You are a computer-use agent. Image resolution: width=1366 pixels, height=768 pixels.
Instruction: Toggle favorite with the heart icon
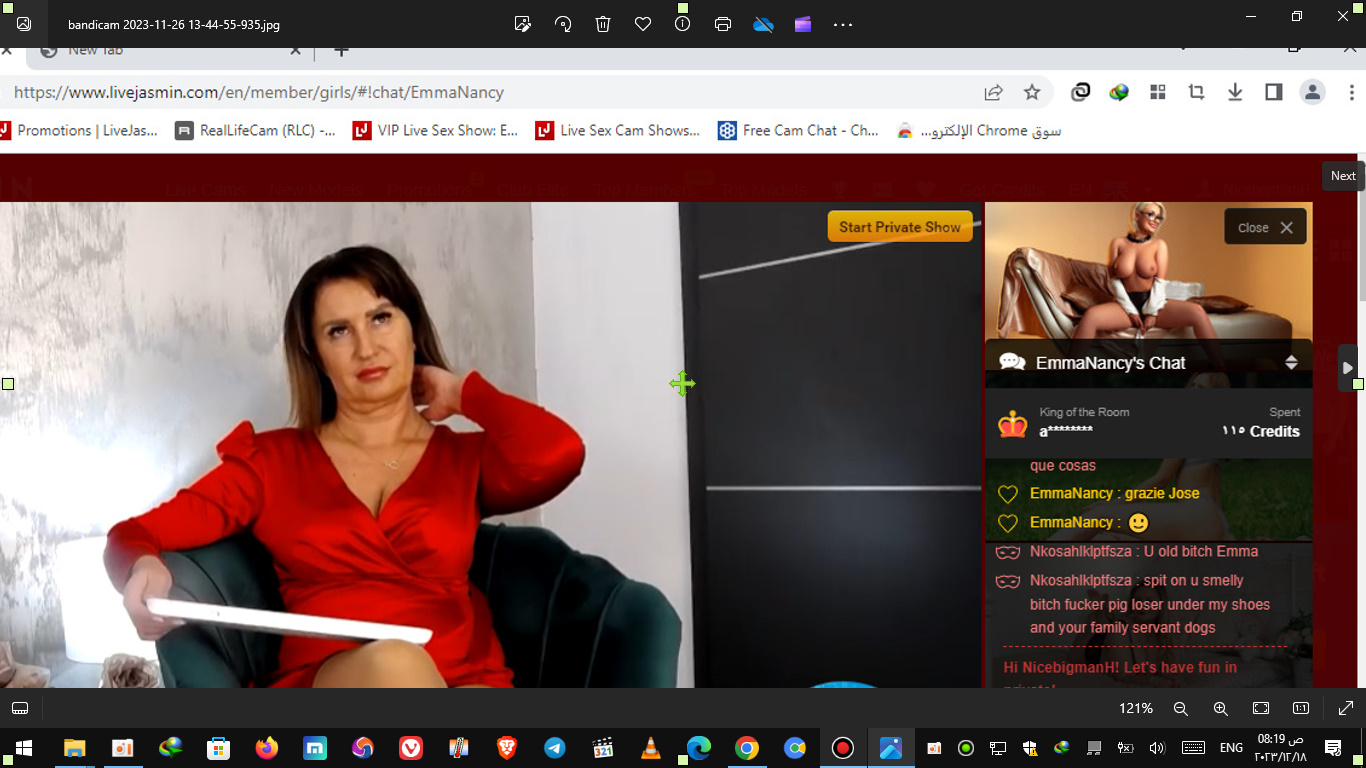pyautogui.click(x=643, y=24)
